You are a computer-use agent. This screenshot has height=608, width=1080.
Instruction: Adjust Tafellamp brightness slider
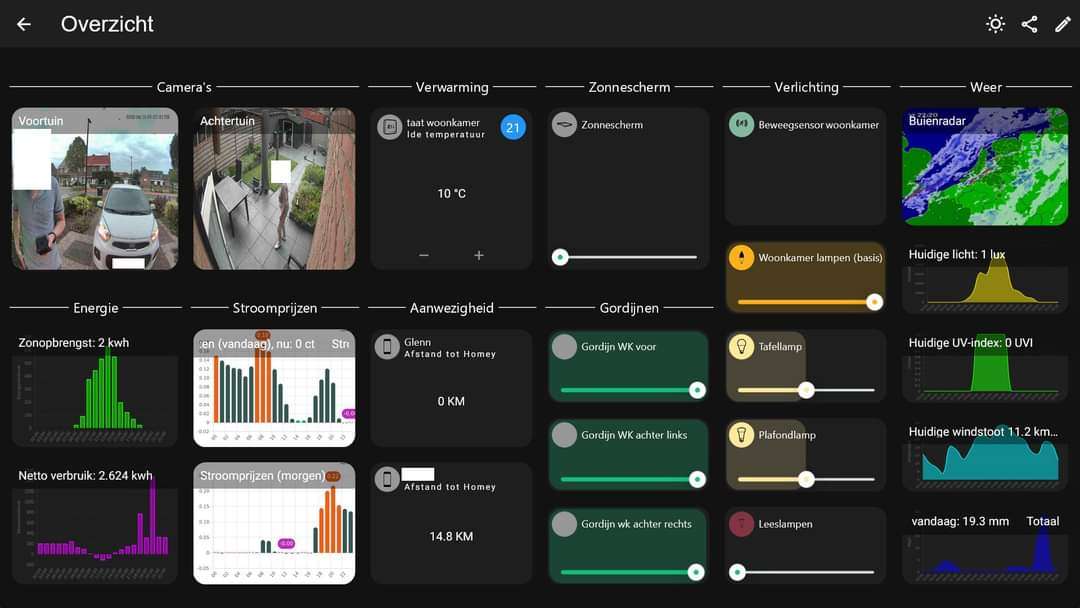806,390
